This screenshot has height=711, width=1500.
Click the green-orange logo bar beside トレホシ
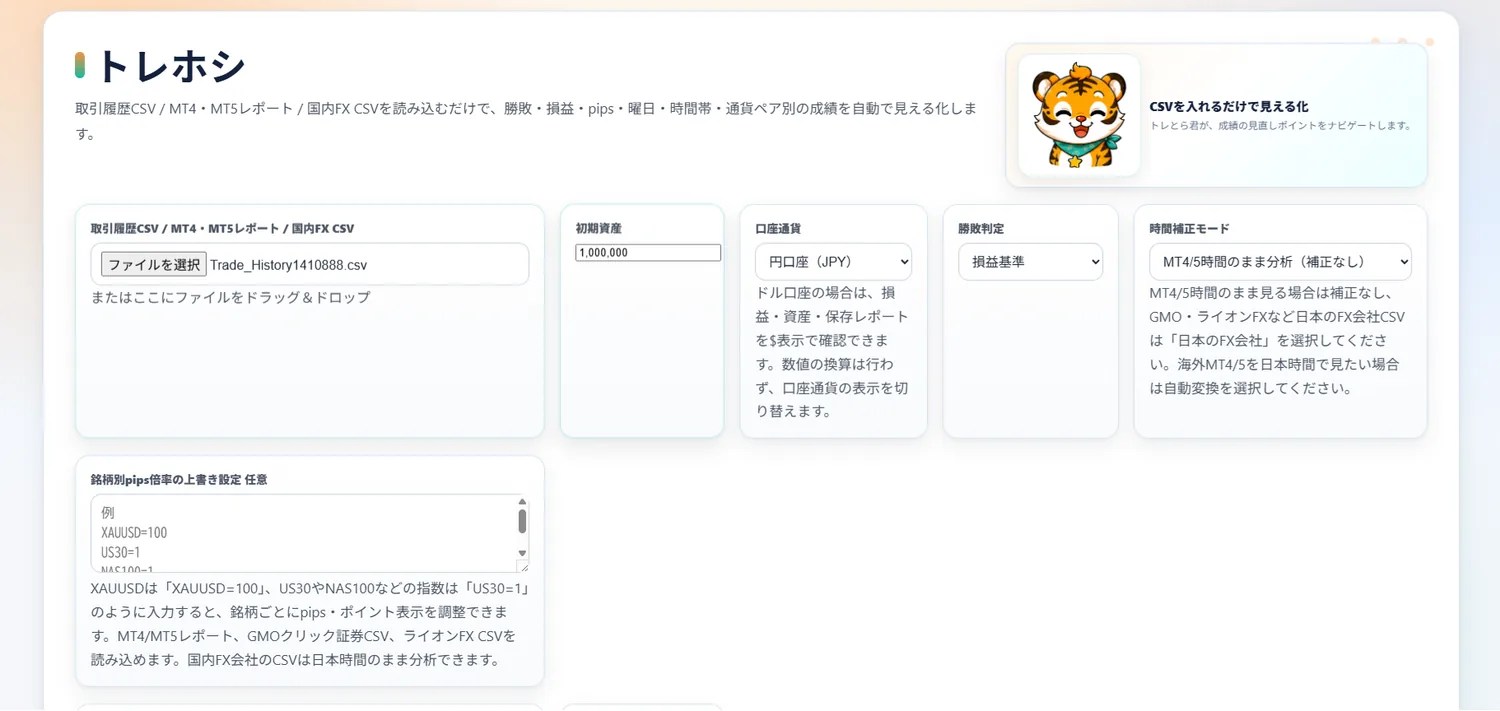point(80,66)
